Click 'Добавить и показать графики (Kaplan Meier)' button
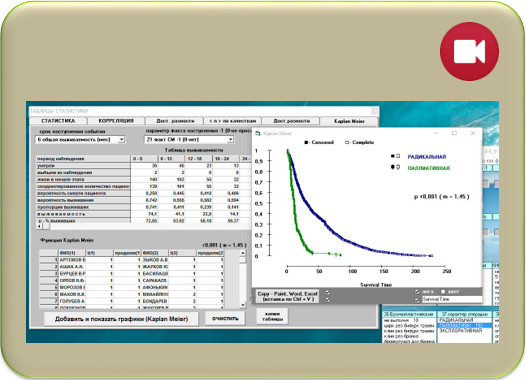Image resolution: width=526 pixels, height=380 pixels. pos(121,319)
